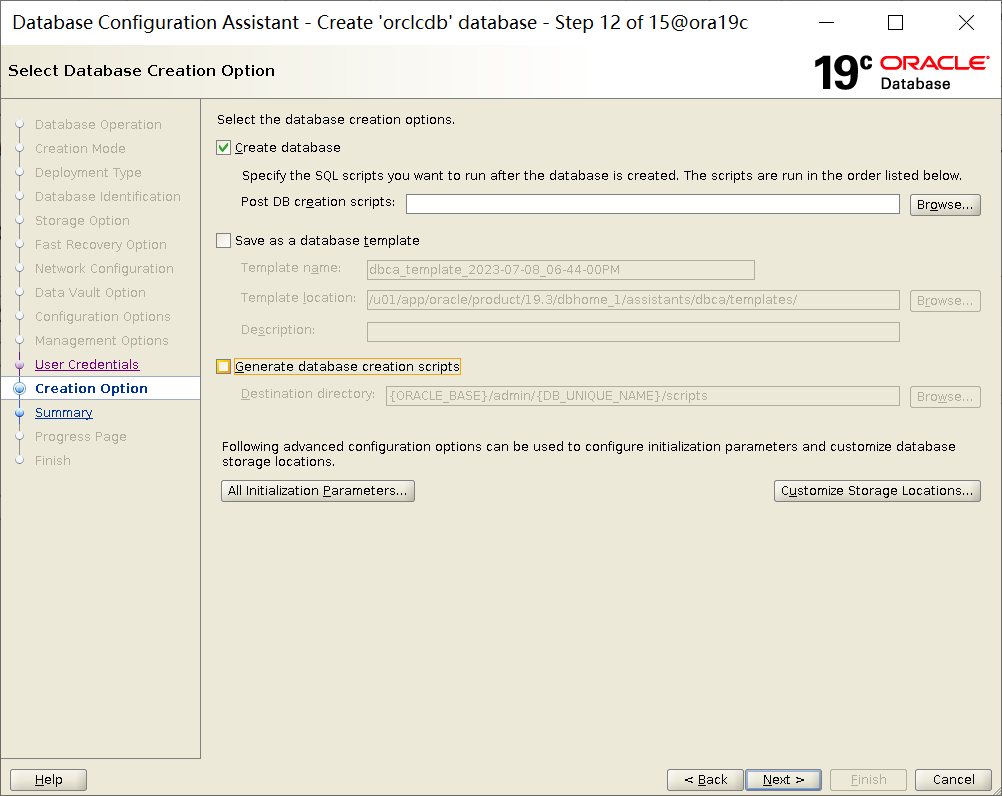Select Creation Option in the steps list
The image size is (1002, 796).
(x=91, y=388)
